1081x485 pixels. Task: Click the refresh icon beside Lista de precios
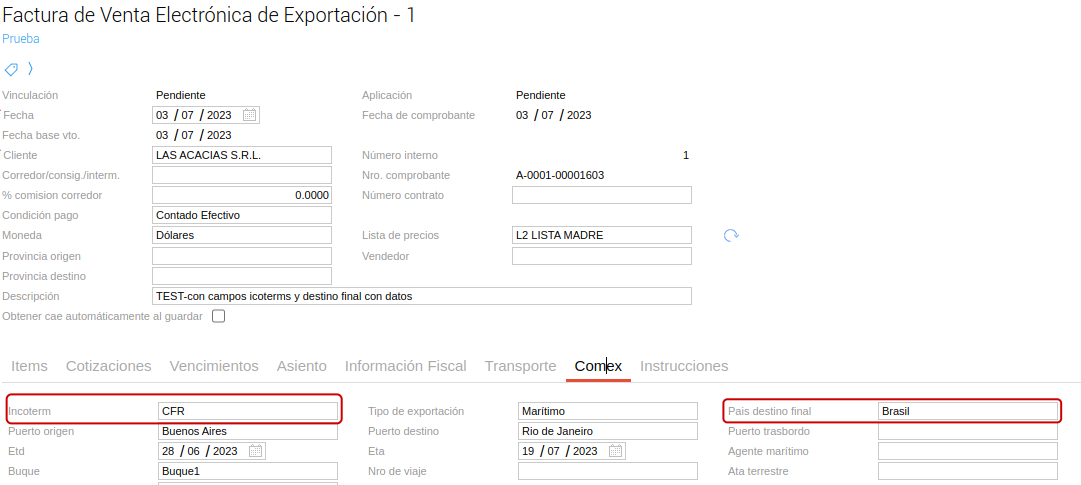(x=731, y=235)
